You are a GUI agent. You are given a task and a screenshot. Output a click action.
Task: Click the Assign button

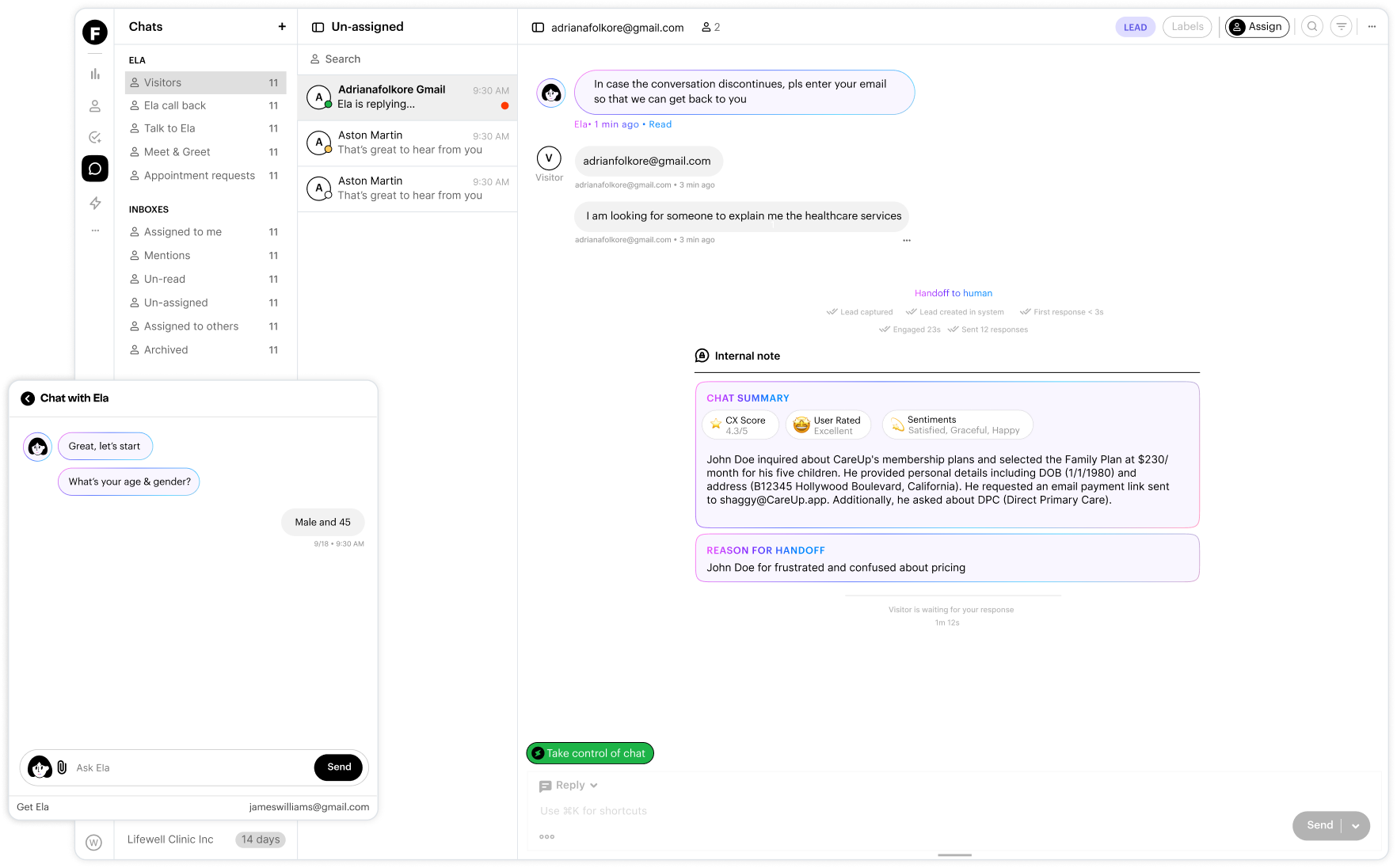1257,27
